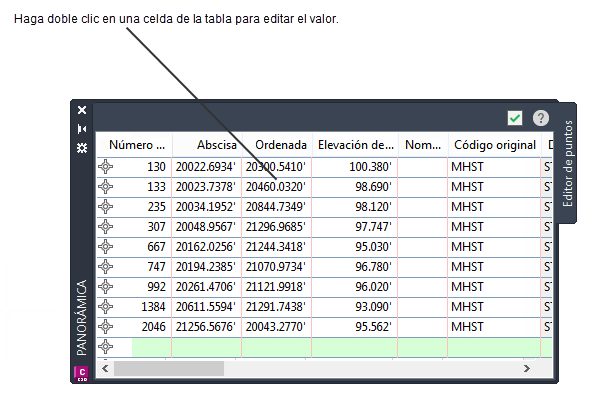The width and height of the screenshot is (600, 400).
Task: Click Abscisa cell 20194.2385'
Action: [x=207, y=267]
